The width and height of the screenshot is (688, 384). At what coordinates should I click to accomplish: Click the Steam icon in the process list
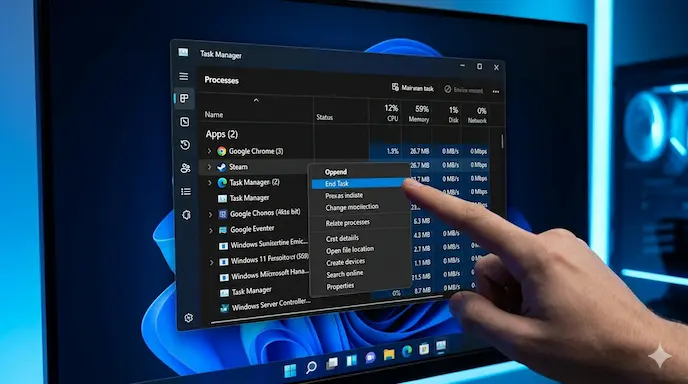click(222, 167)
